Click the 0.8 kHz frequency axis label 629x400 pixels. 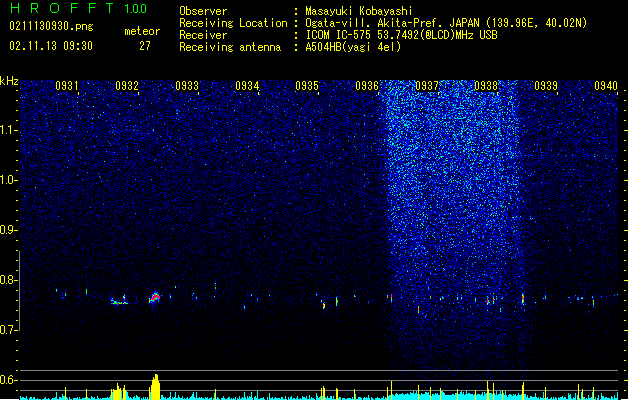click(8, 280)
